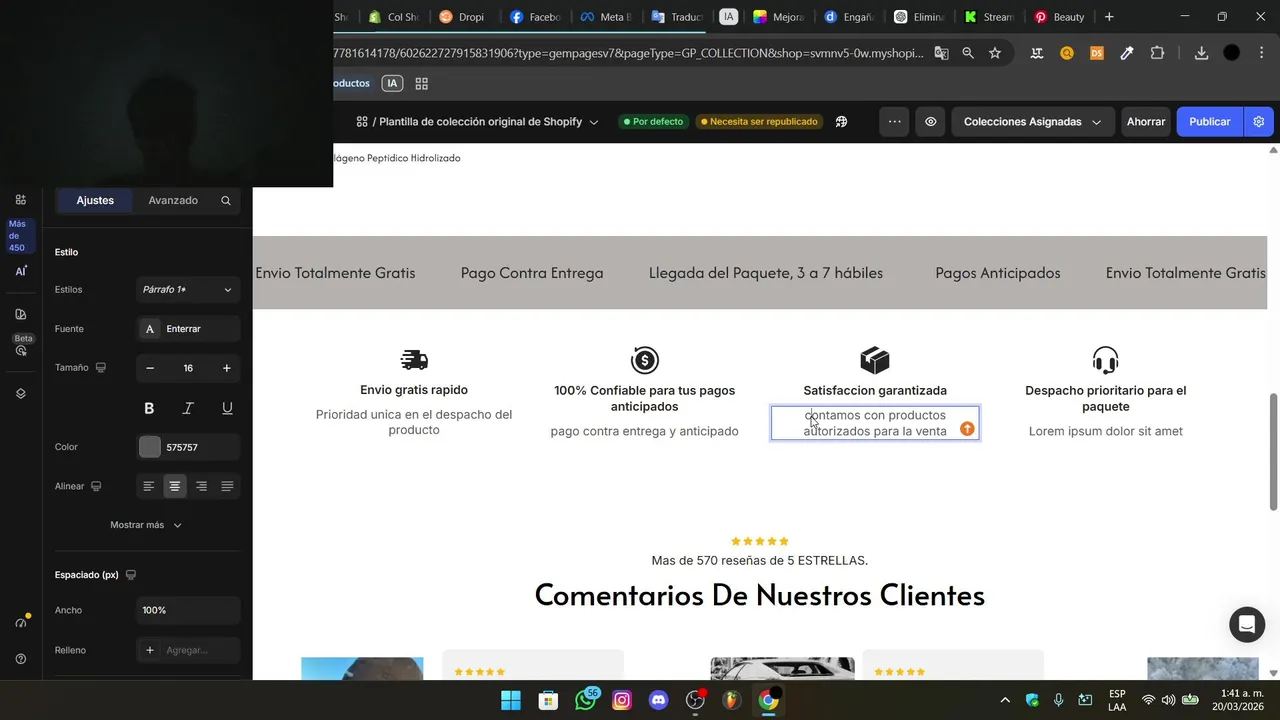Switch to the Meta browser tab
The image size is (1280, 720).
[x=606, y=17]
